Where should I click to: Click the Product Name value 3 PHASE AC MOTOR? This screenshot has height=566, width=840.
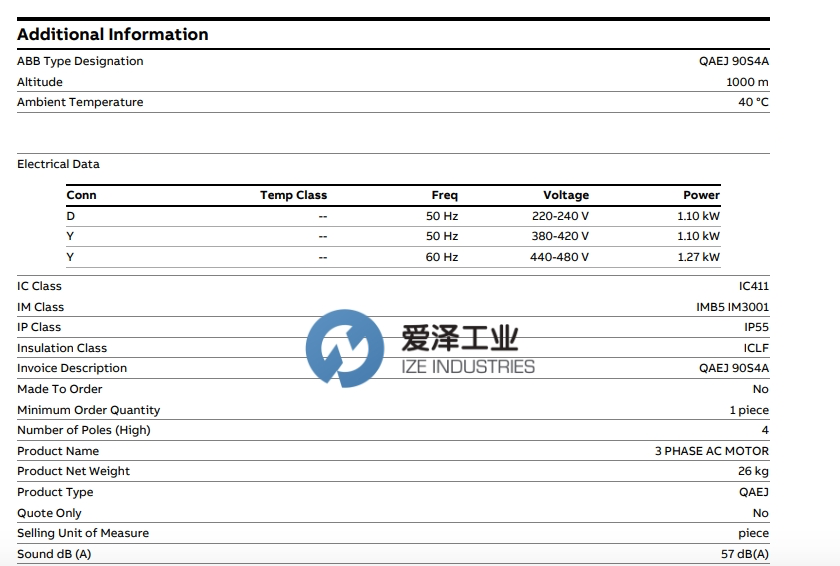click(x=711, y=451)
